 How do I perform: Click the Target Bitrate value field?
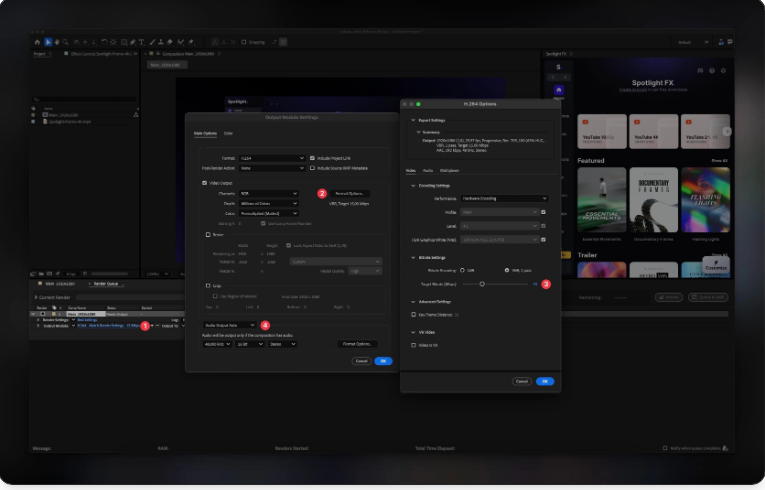click(535, 284)
